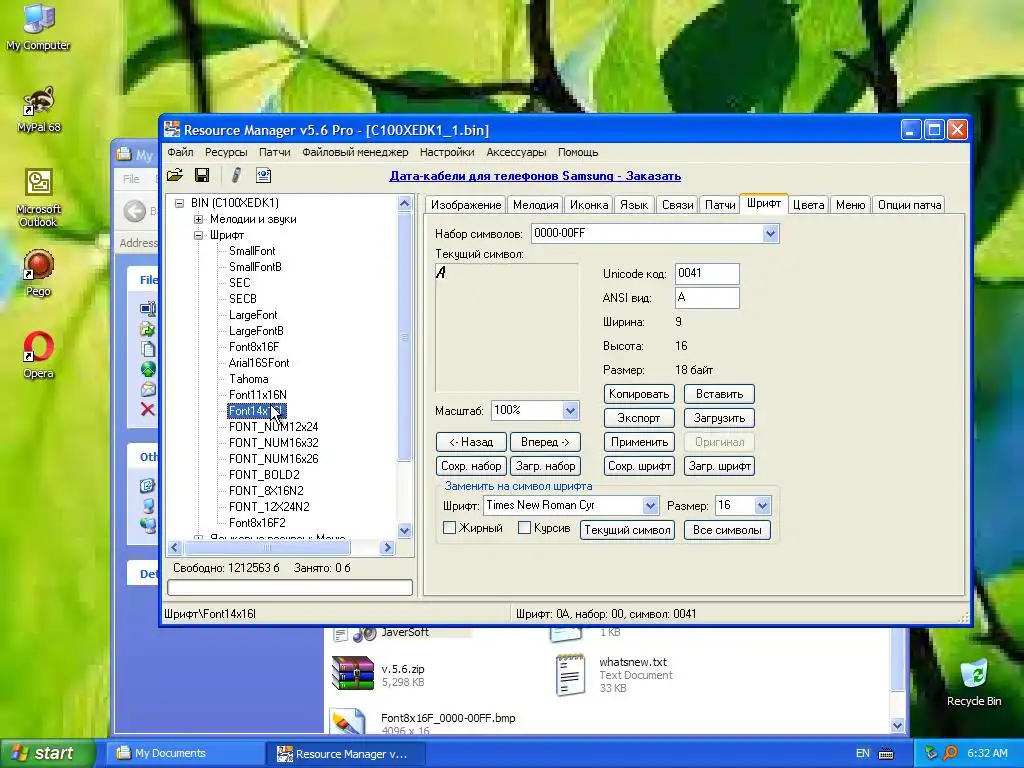Switch to My Documents taskbar button
The image size is (1024, 768).
coord(185,754)
